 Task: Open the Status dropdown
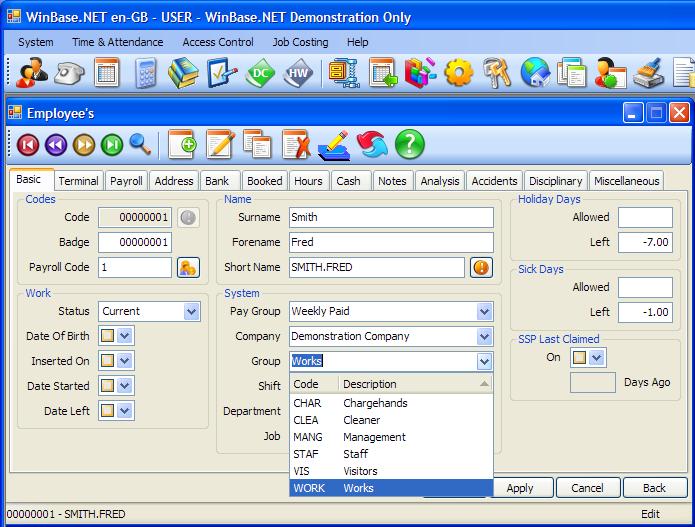pyautogui.click(x=191, y=311)
